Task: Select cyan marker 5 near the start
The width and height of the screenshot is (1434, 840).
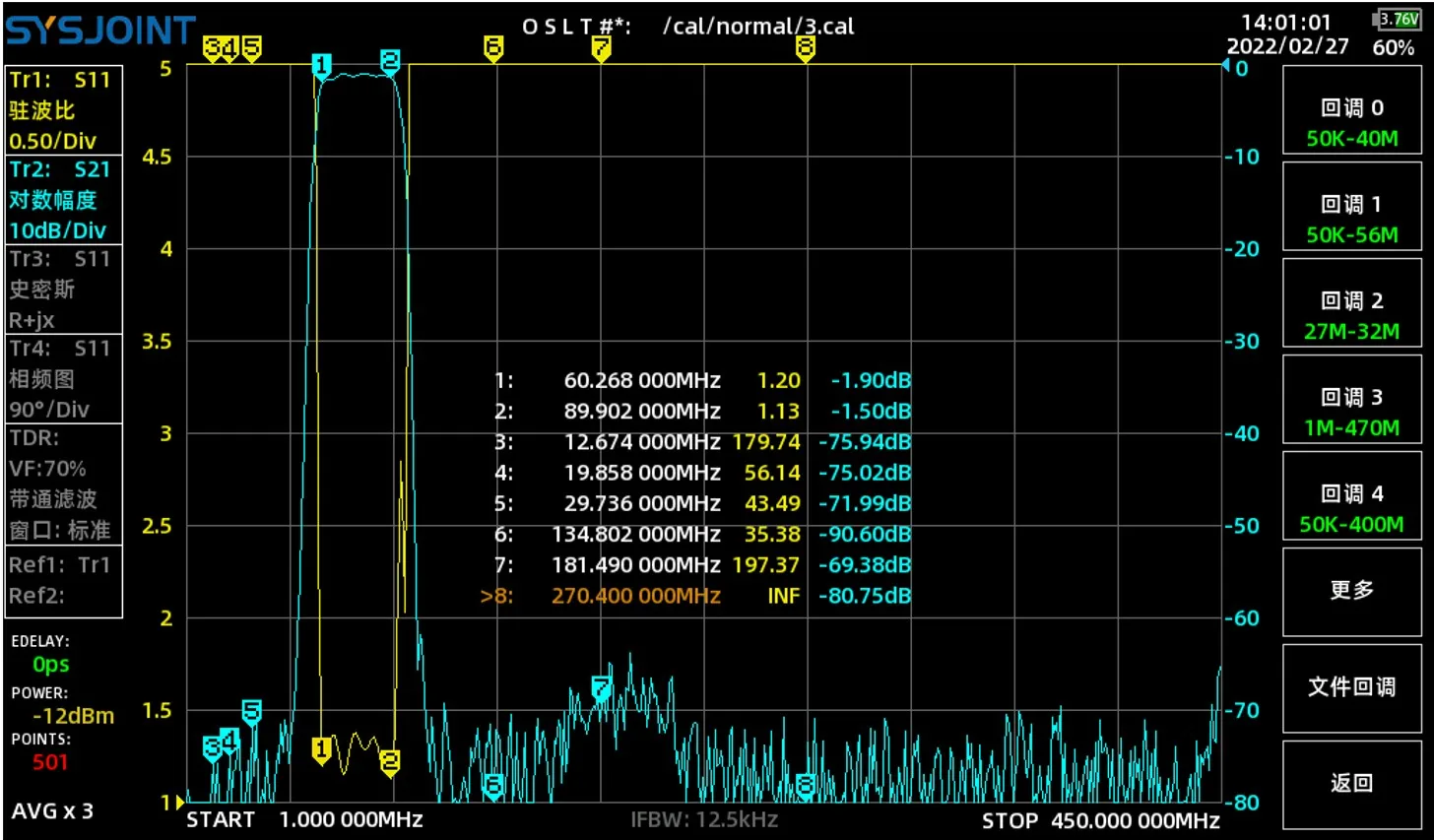Action: pyautogui.click(x=252, y=712)
